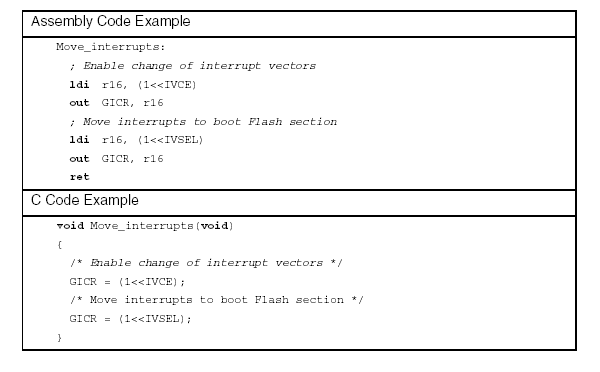Click the GICR = (1<<IVSEL); statement

pyautogui.click(x=130, y=319)
